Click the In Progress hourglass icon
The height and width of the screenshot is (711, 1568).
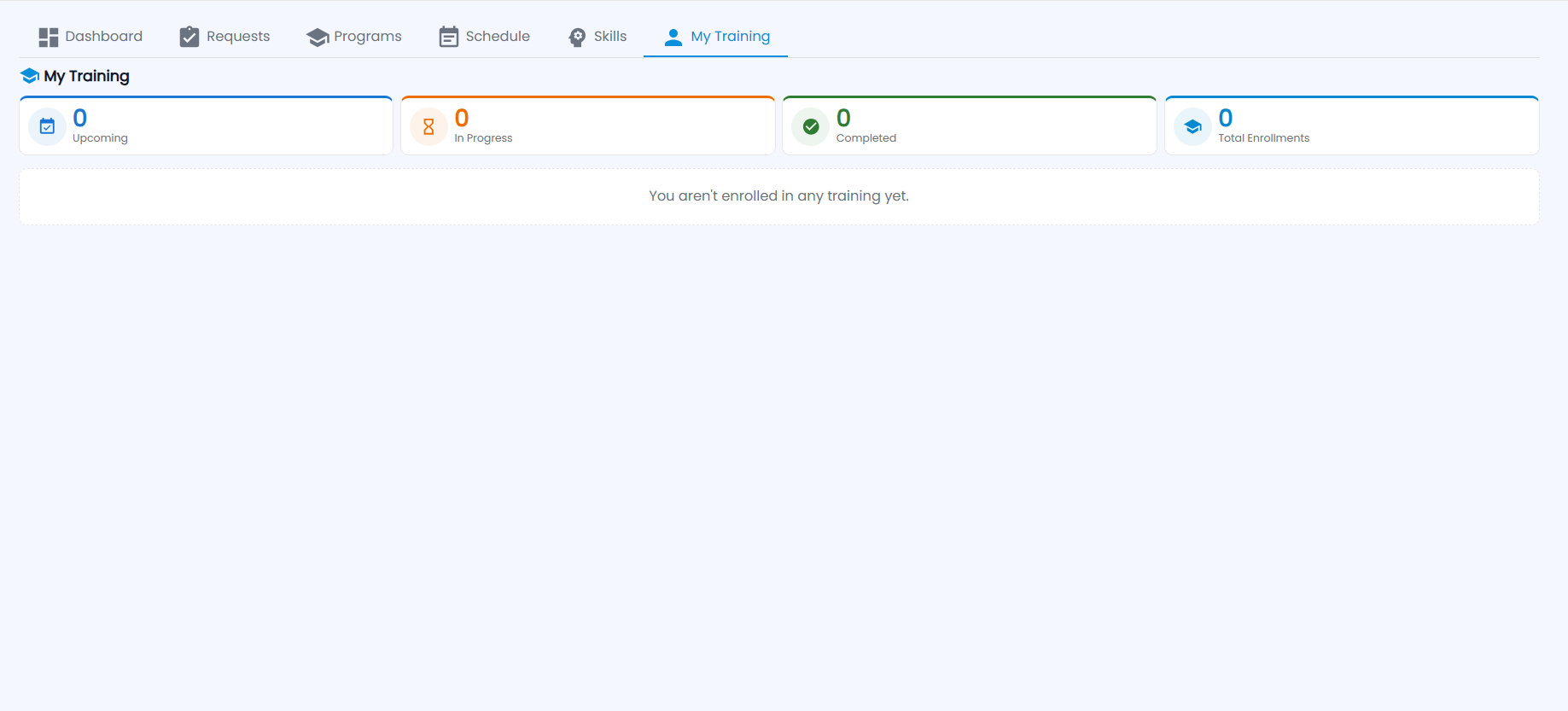tap(429, 127)
